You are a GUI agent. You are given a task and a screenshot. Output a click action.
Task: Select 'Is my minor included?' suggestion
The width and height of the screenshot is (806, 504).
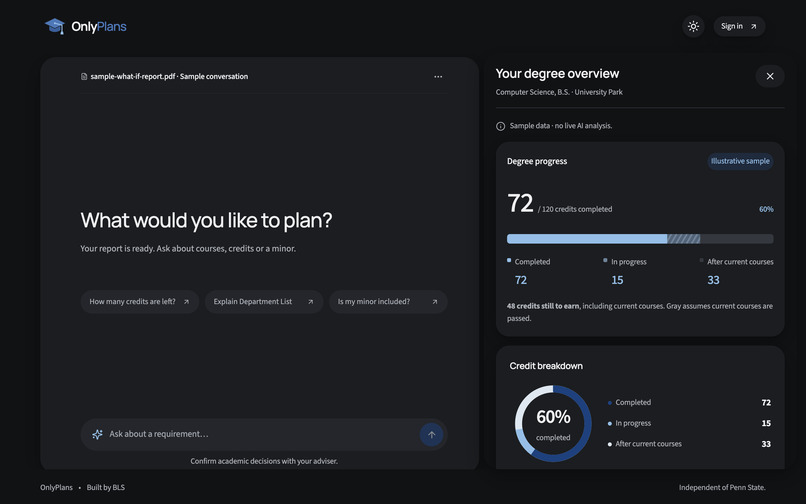point(388,302)
